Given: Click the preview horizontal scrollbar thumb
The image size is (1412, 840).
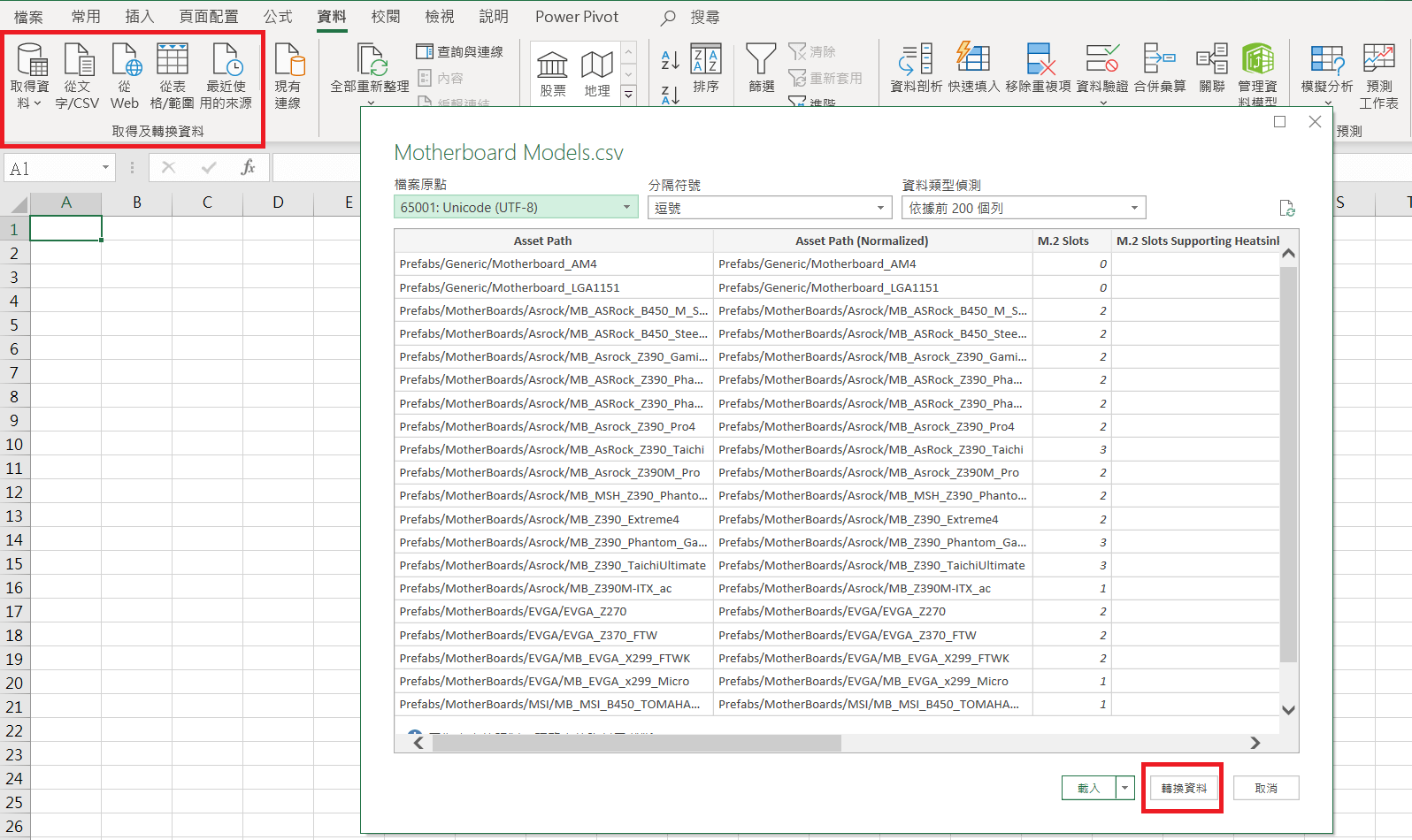Looking at the screenshot, I should 636,744.
